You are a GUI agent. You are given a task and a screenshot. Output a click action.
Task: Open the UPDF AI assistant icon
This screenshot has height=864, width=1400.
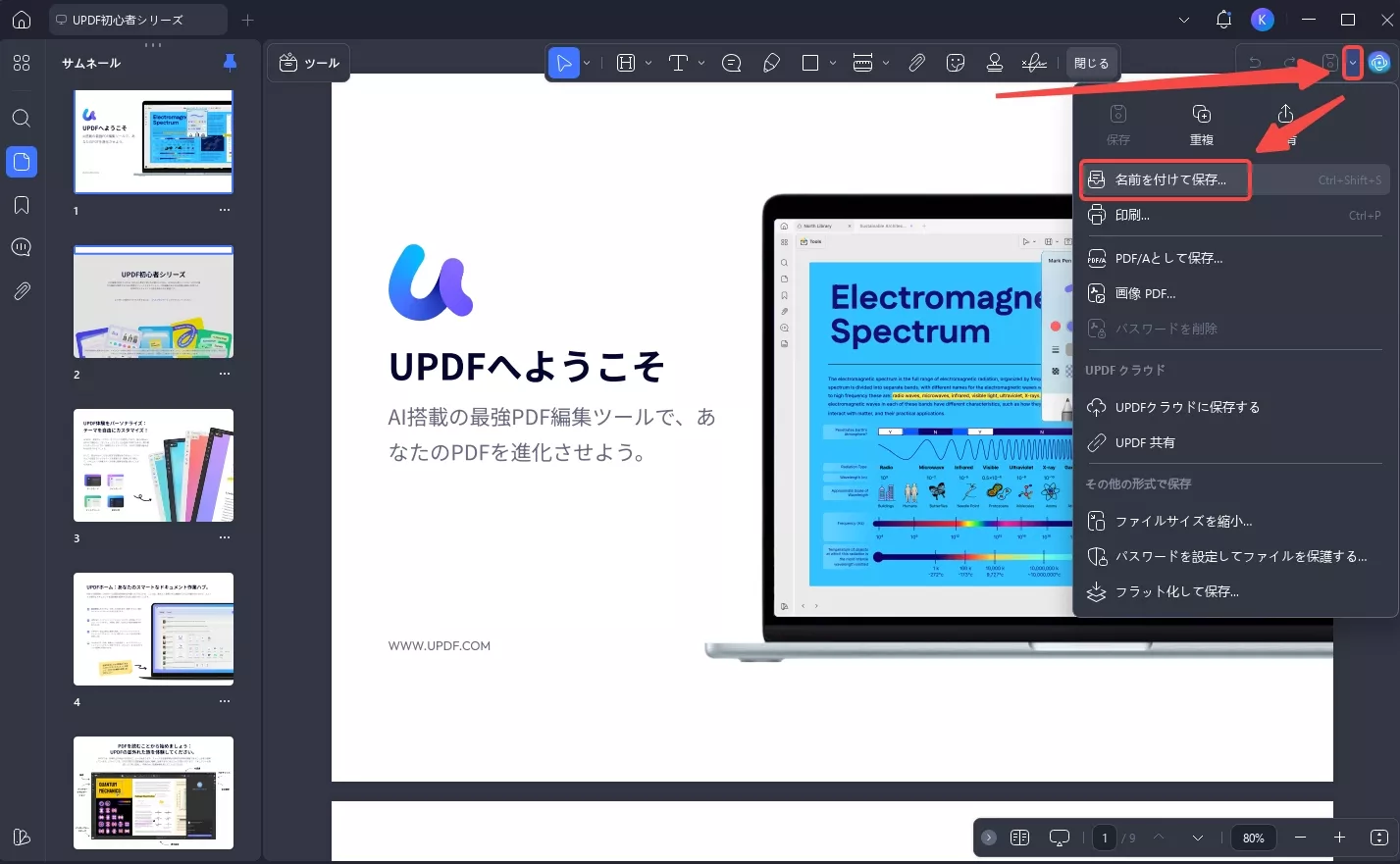coord(1379,63)
